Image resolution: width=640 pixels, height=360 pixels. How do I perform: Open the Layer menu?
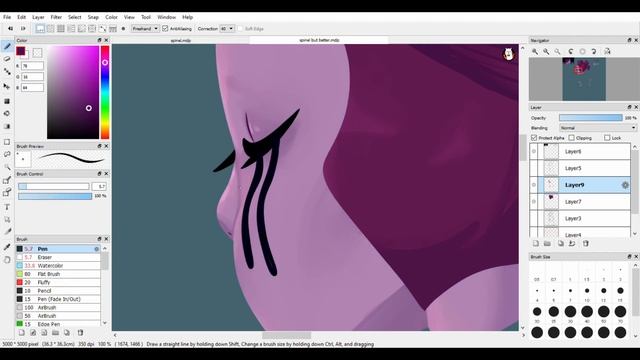click(x=38, y=17)
